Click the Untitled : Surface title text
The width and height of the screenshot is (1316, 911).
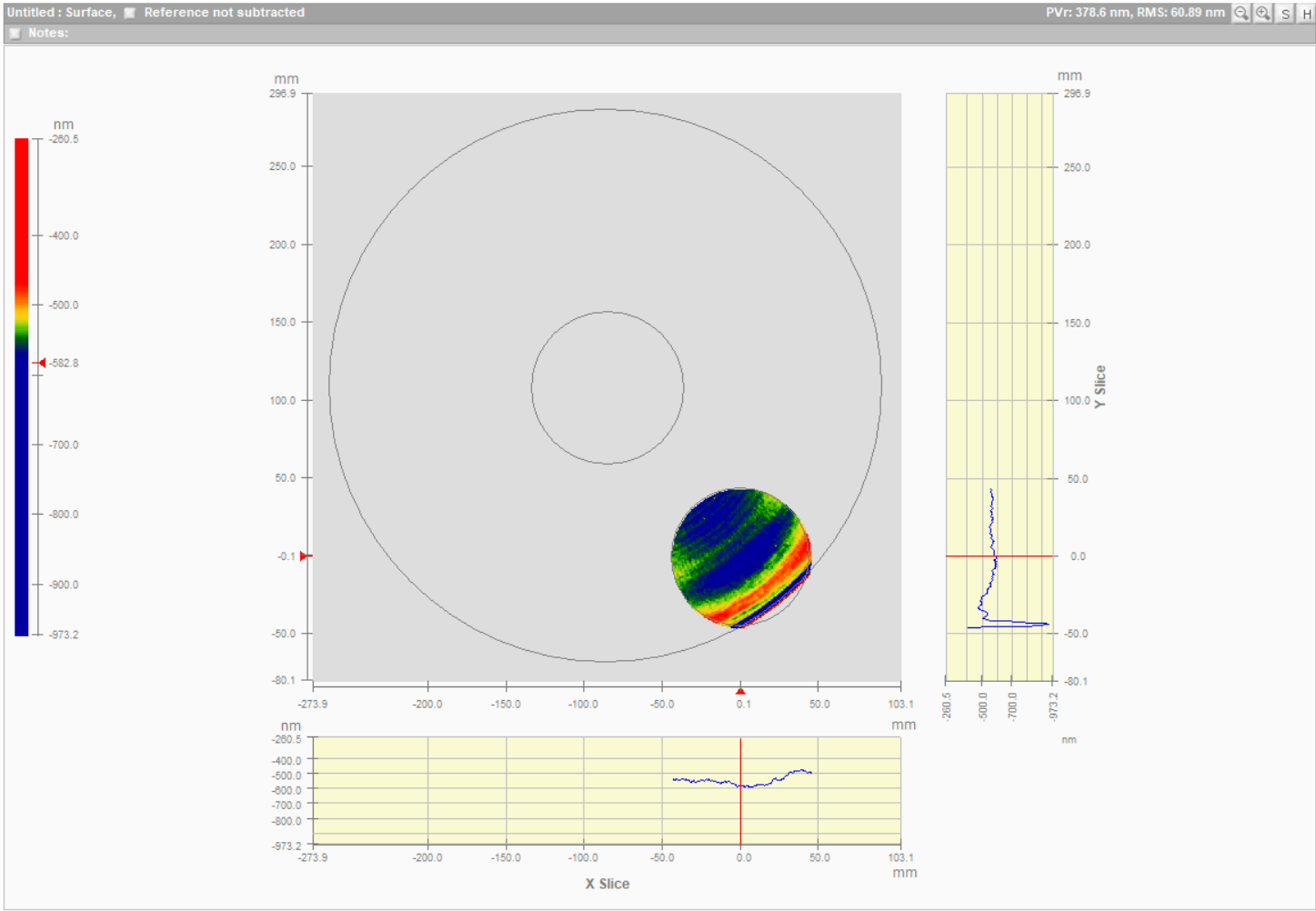coord(60,13)
